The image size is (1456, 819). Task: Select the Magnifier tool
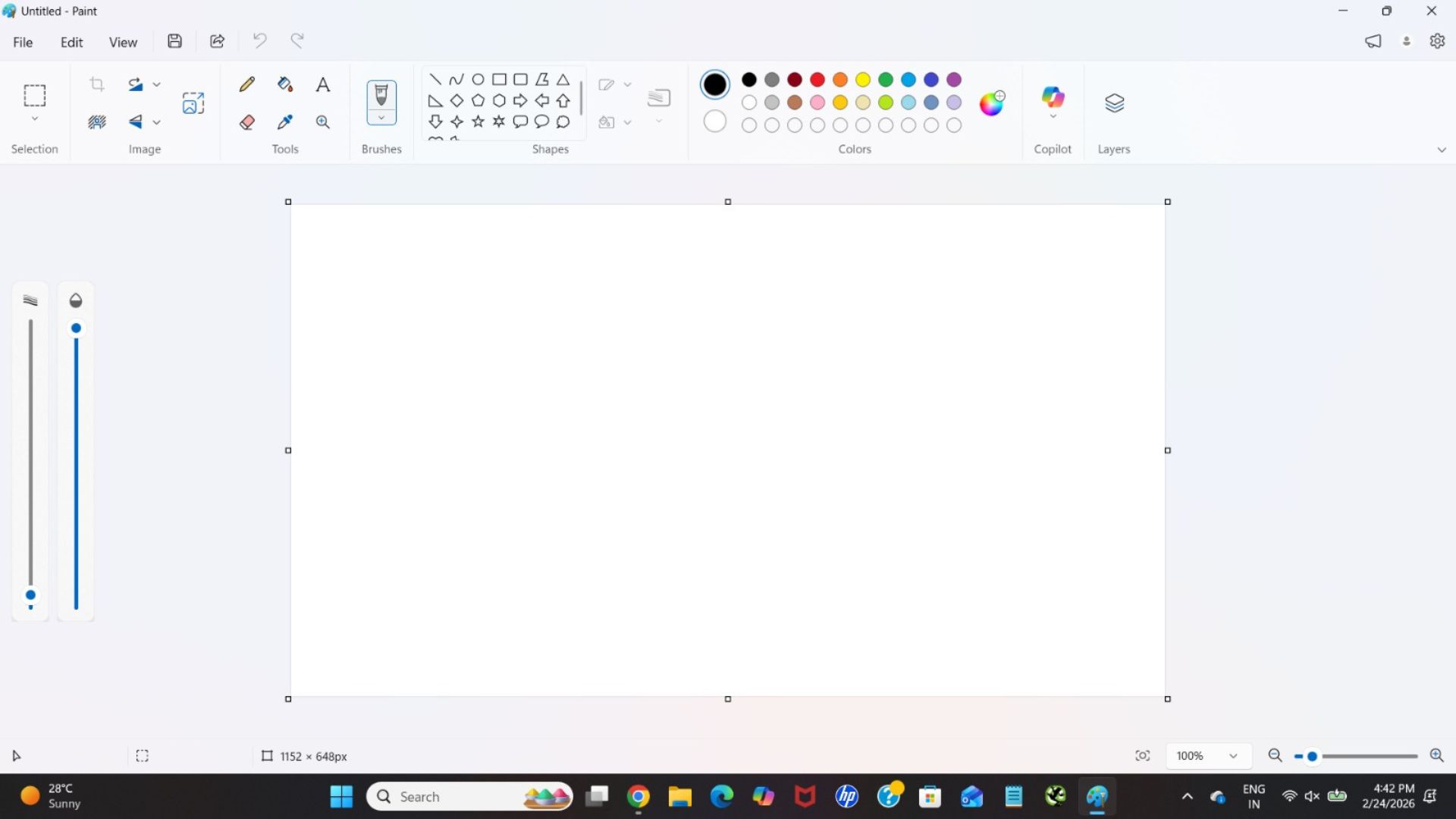click(322, 121)
